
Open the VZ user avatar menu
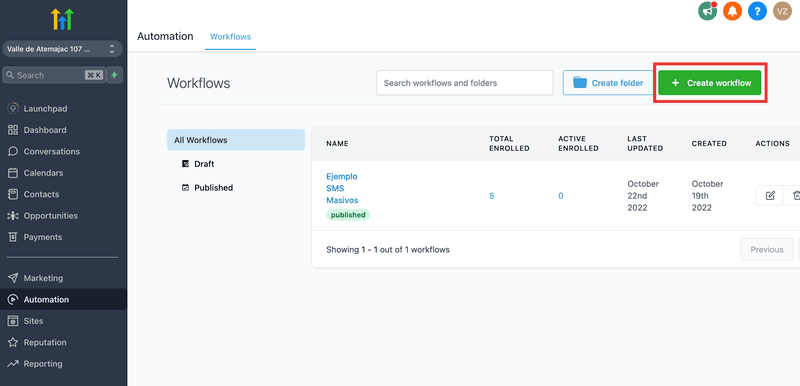(x=782, y=11)
